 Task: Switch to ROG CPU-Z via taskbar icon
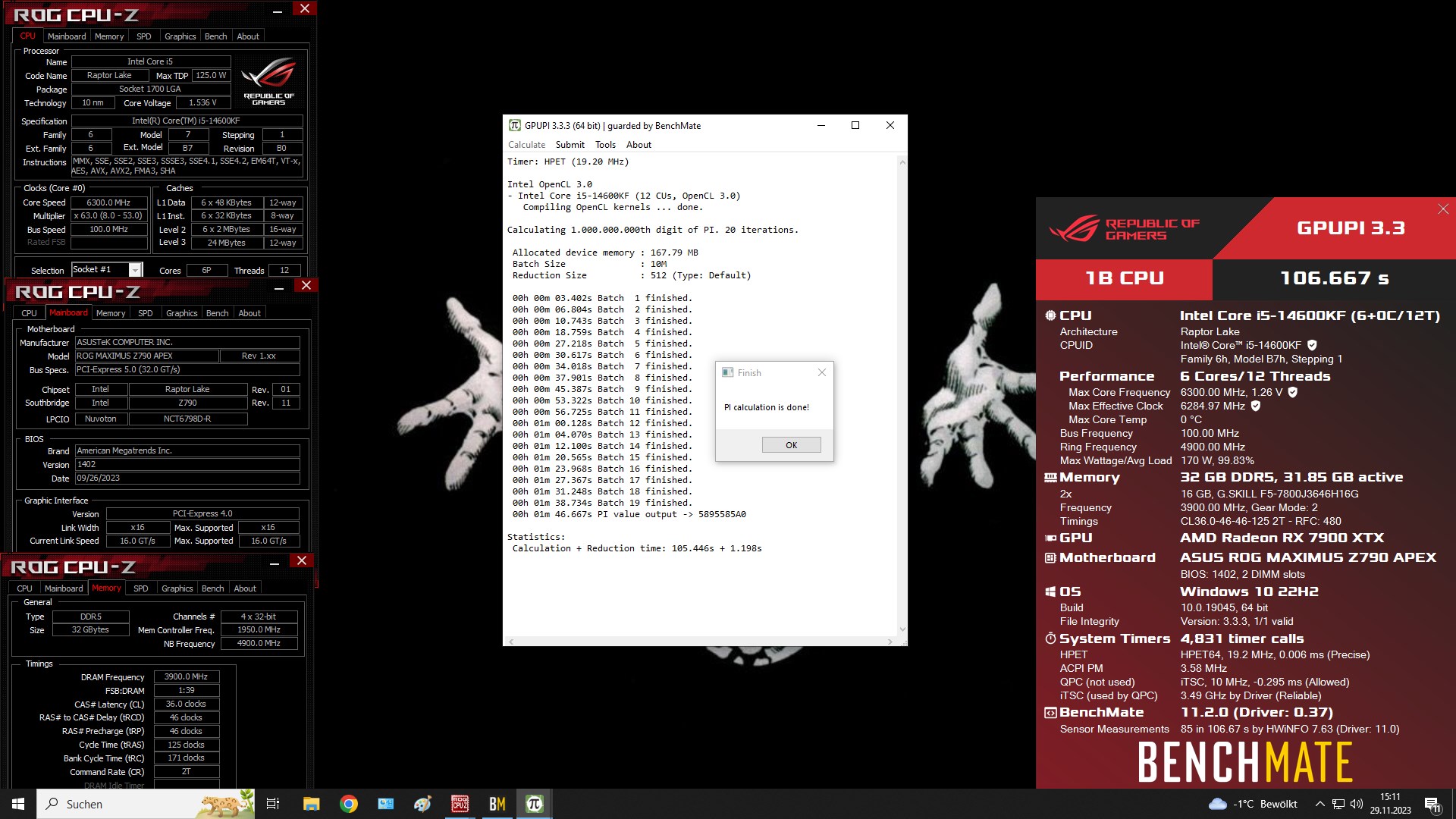460,804
